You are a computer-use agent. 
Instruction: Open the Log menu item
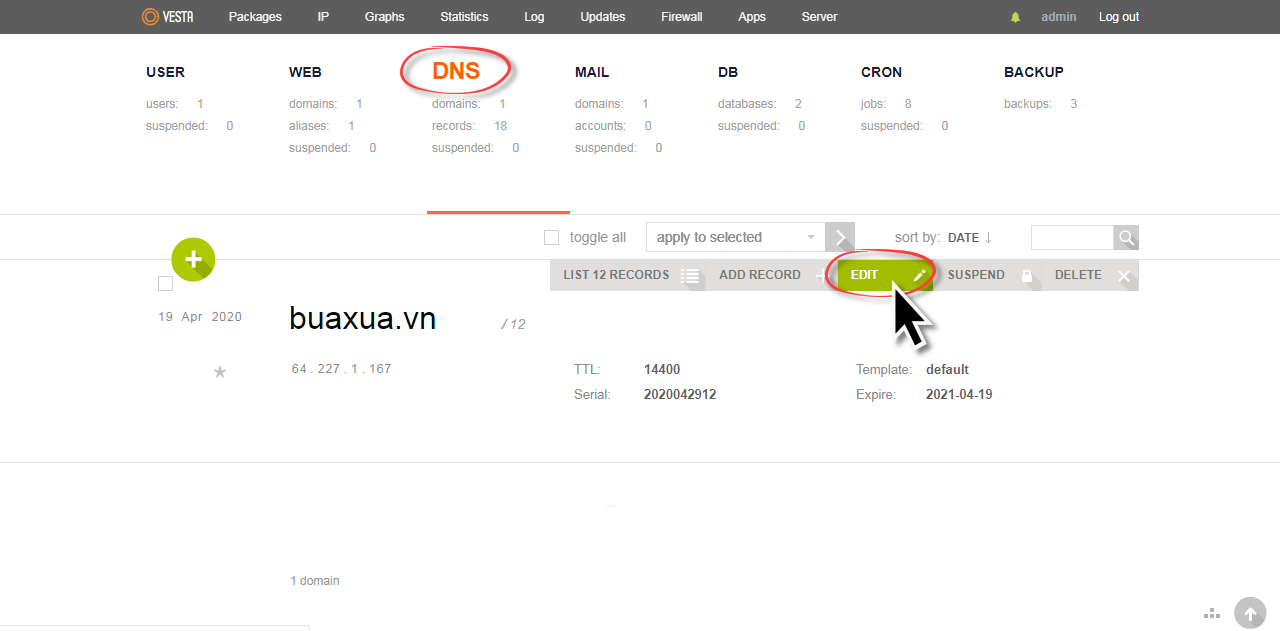point(534,17)
